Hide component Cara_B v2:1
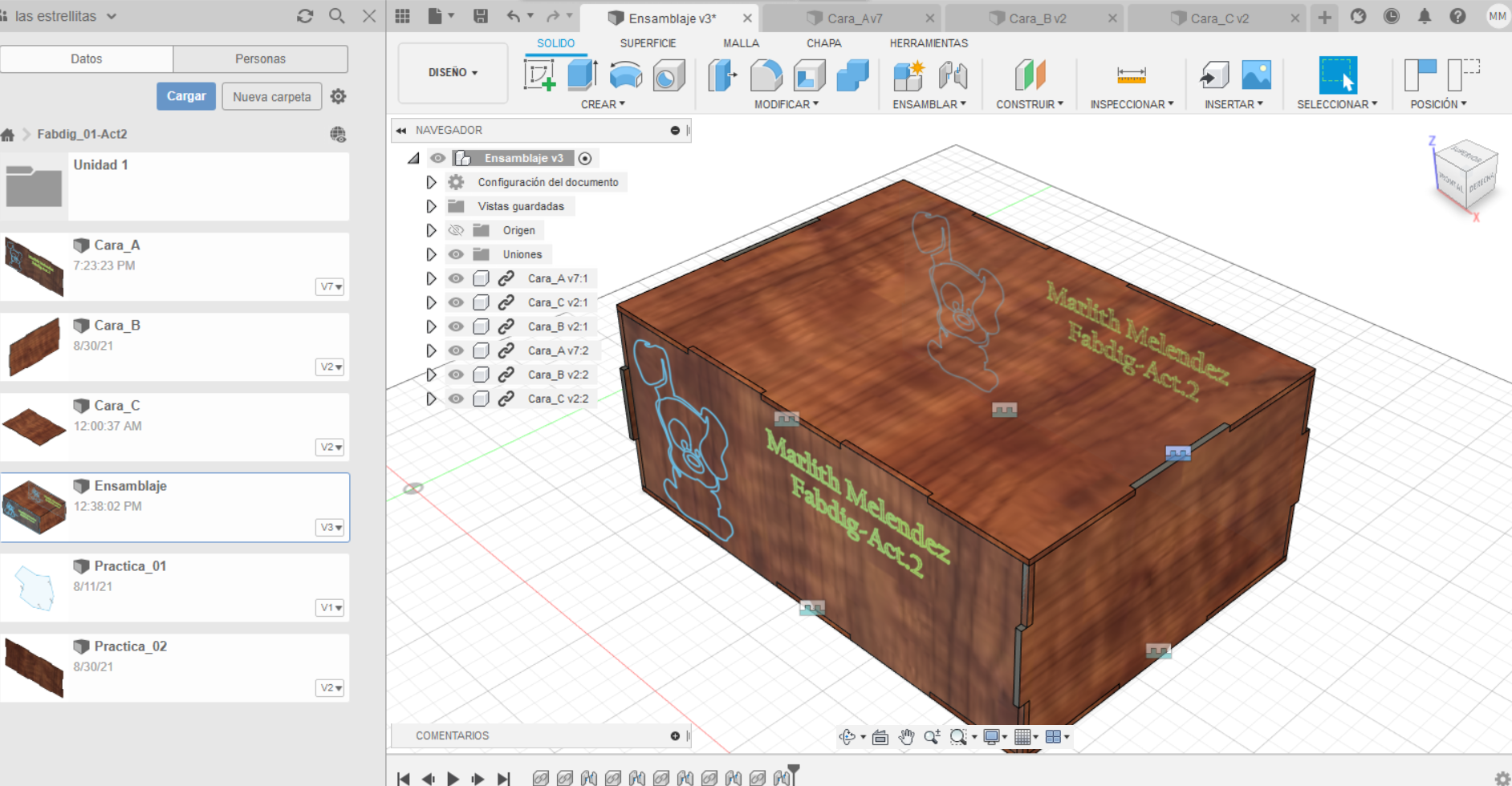The image size is (1512, 786). 456,326
